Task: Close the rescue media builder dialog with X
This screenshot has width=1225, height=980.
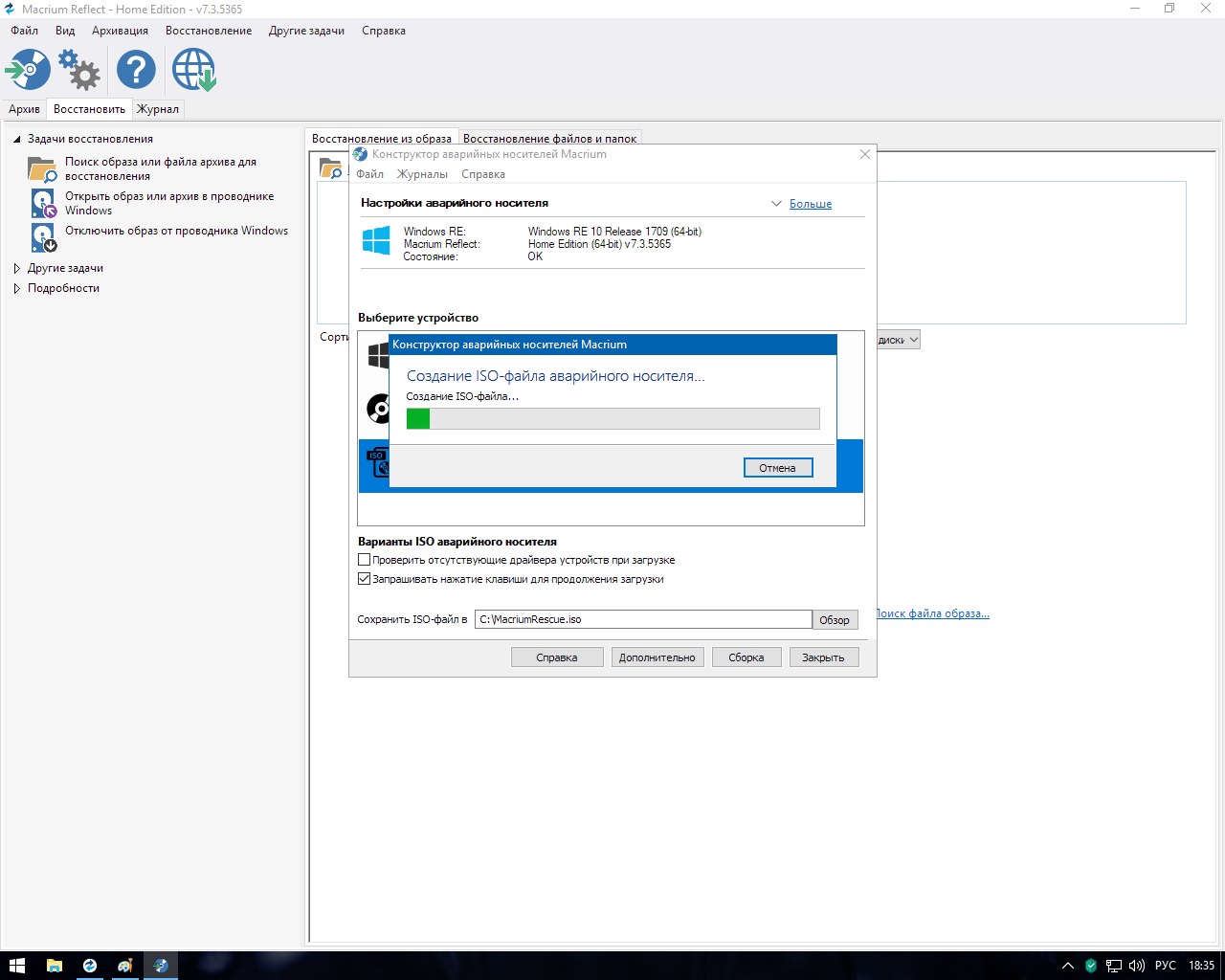Action: [865, 154]
